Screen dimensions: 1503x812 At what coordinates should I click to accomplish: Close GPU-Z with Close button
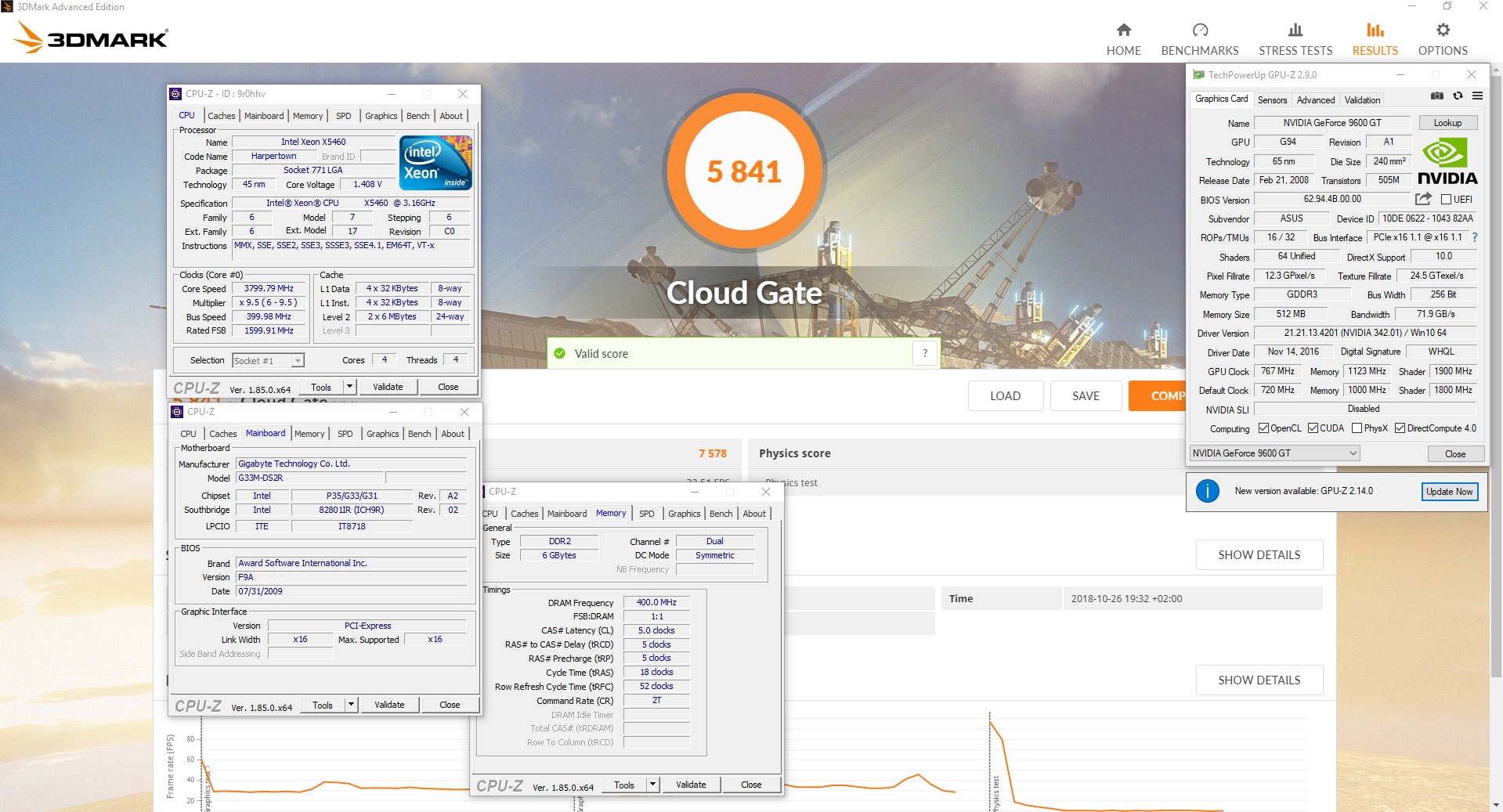click(1454, 454)
